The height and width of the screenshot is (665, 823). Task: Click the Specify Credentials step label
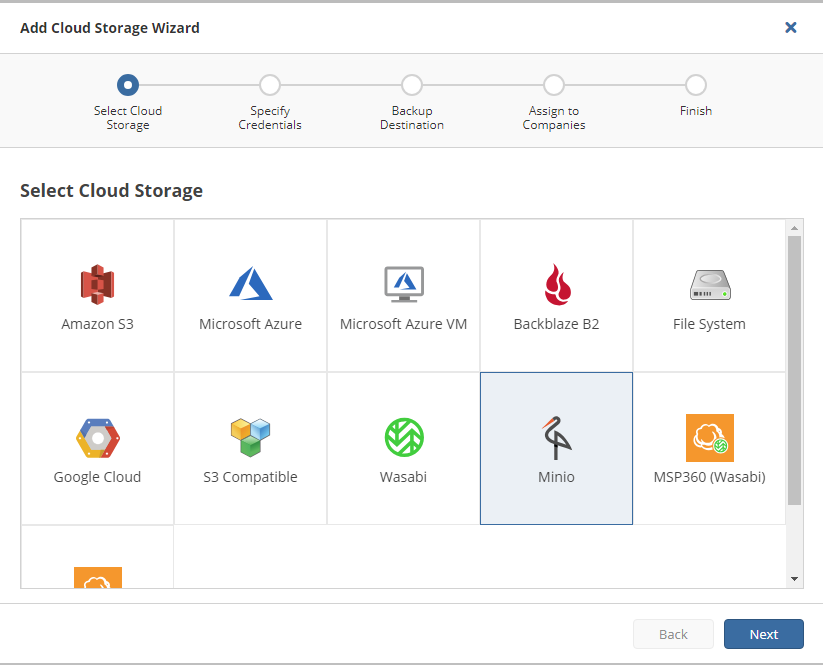pos(270,118)
